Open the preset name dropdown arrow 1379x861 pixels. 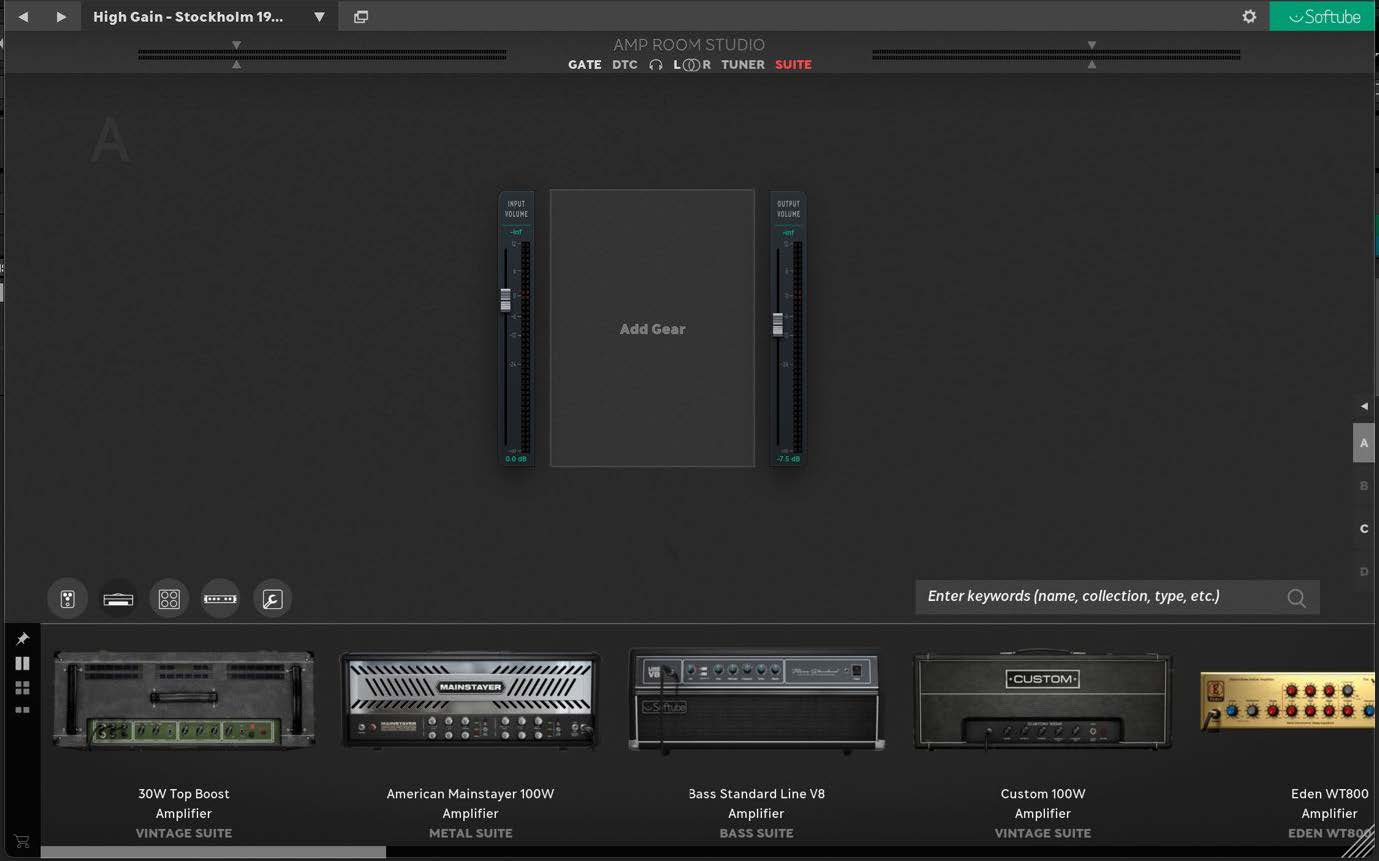tap(319, 17)
